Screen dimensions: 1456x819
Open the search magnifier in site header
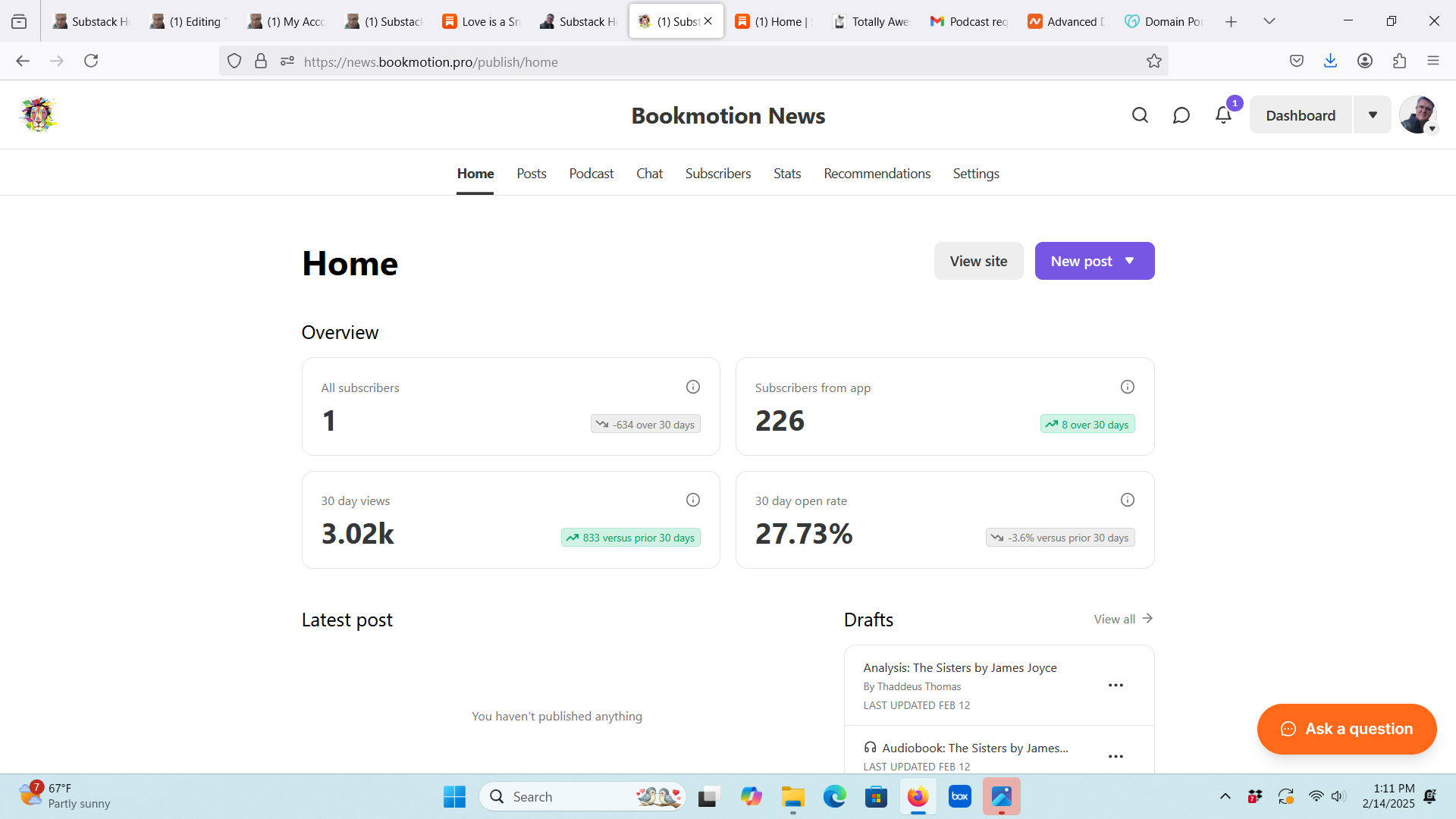pyautogui.click(x=1140, y=115)
